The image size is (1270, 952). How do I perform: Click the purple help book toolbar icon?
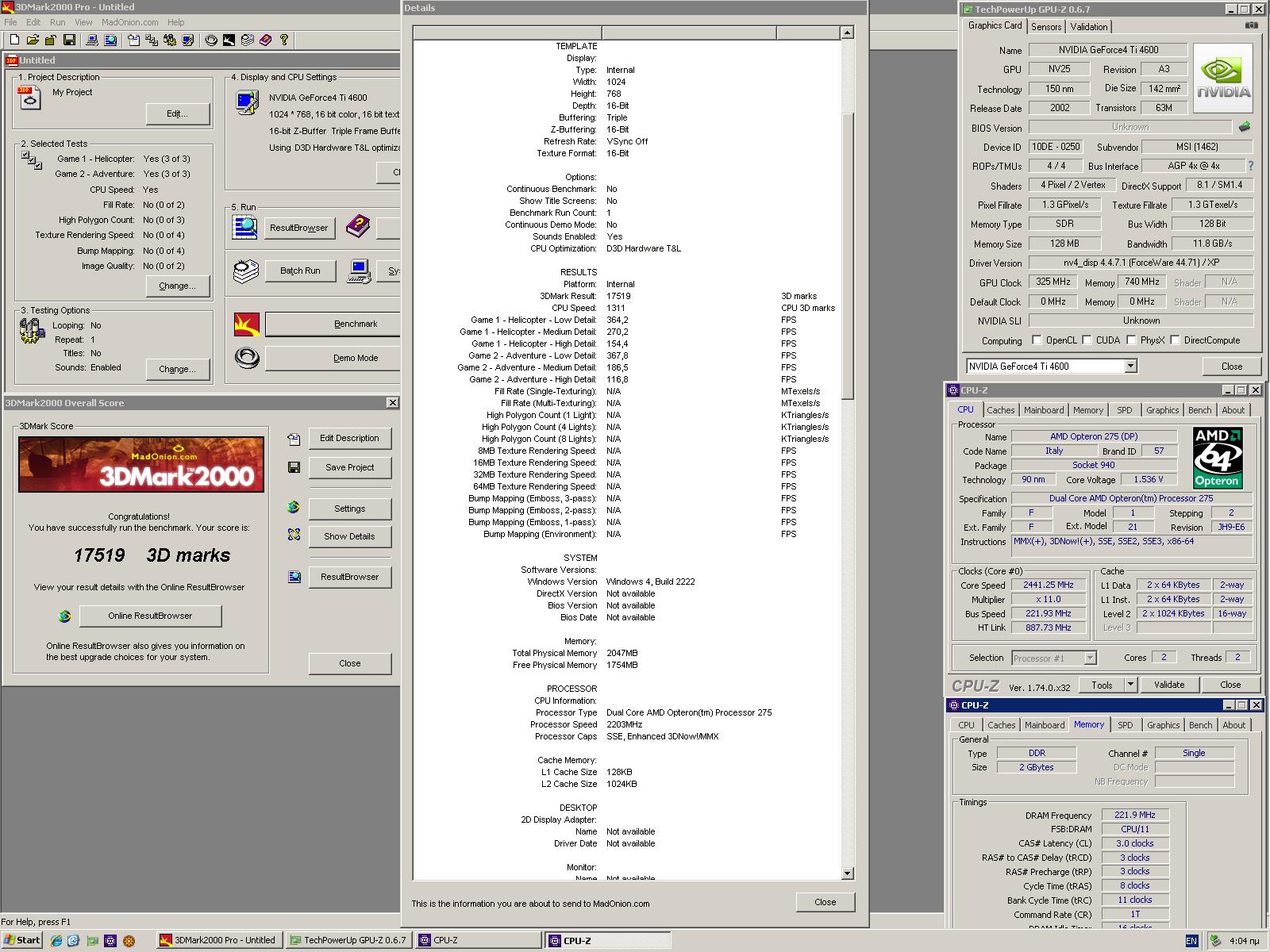click(x=265, y=40)
